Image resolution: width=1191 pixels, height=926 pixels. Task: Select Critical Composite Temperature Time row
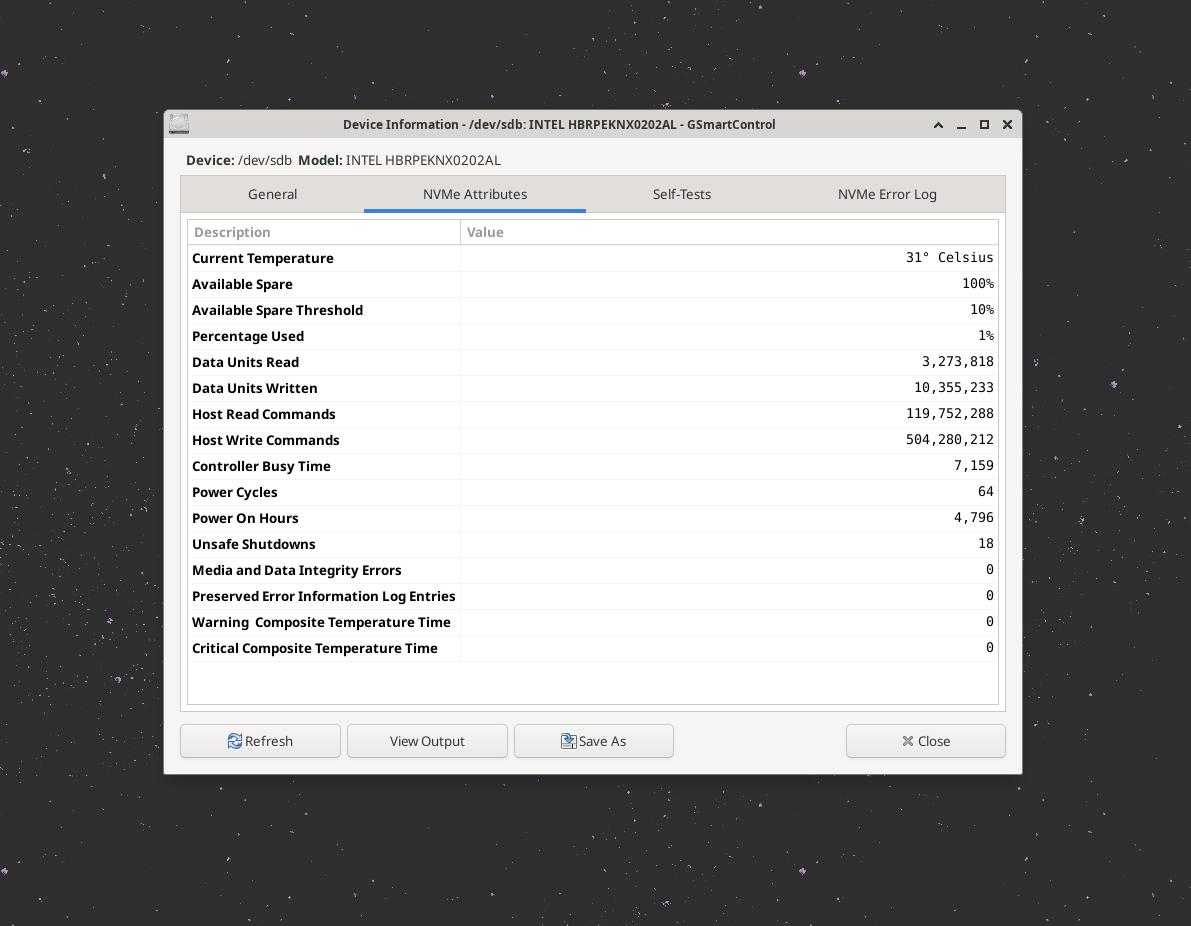[592, 648]
